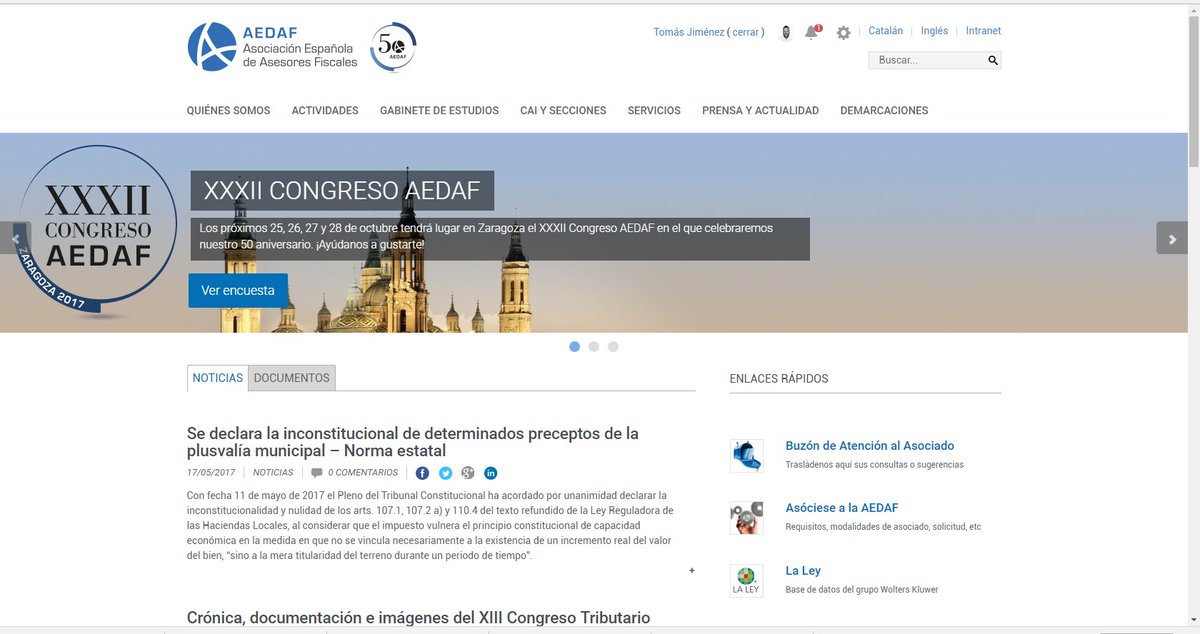The image size is (1200, 634).
Task: Open the Servicios menu
Action: pos(654,111)
